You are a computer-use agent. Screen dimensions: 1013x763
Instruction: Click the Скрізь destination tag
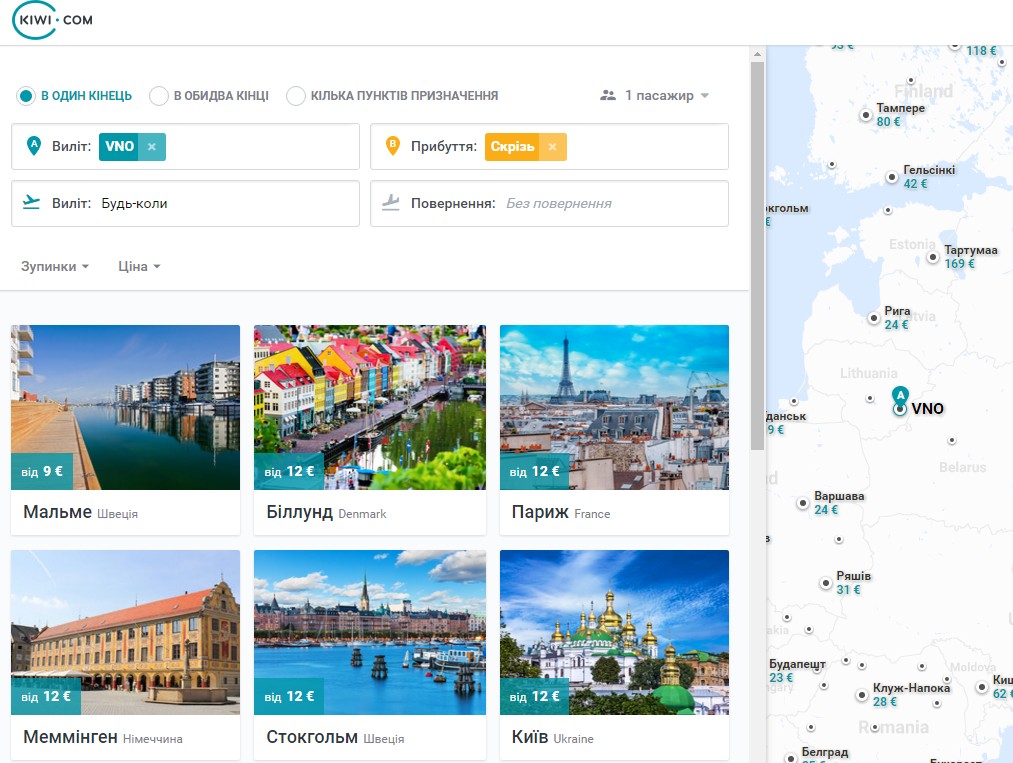[512, 147]
